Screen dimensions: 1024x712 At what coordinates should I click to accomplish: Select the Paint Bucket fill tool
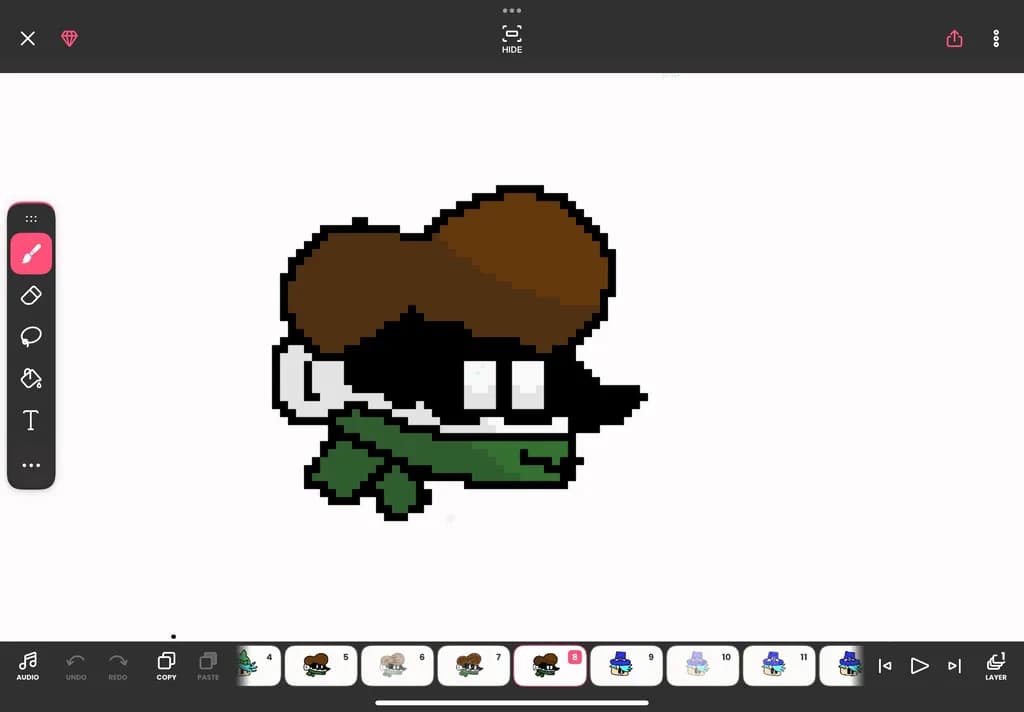click(31, 378)
